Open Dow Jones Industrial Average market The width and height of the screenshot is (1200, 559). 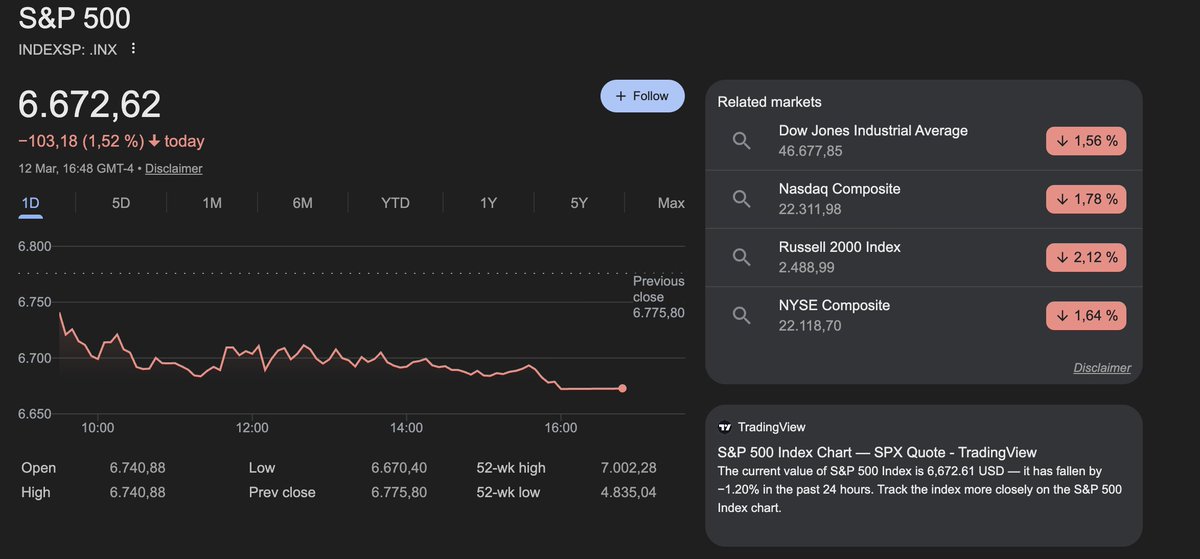(x=873, y=131)
